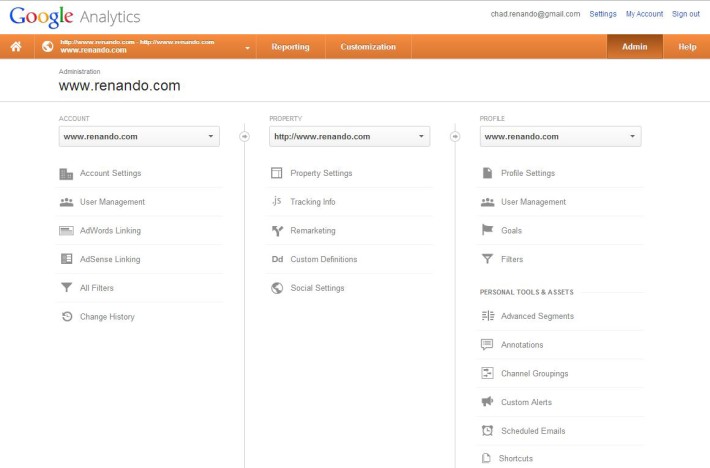Image resolution: width=710 pixels, height=468 pixels.
Task: Click the account User Management people icon
Action: [x=66, y=202]
